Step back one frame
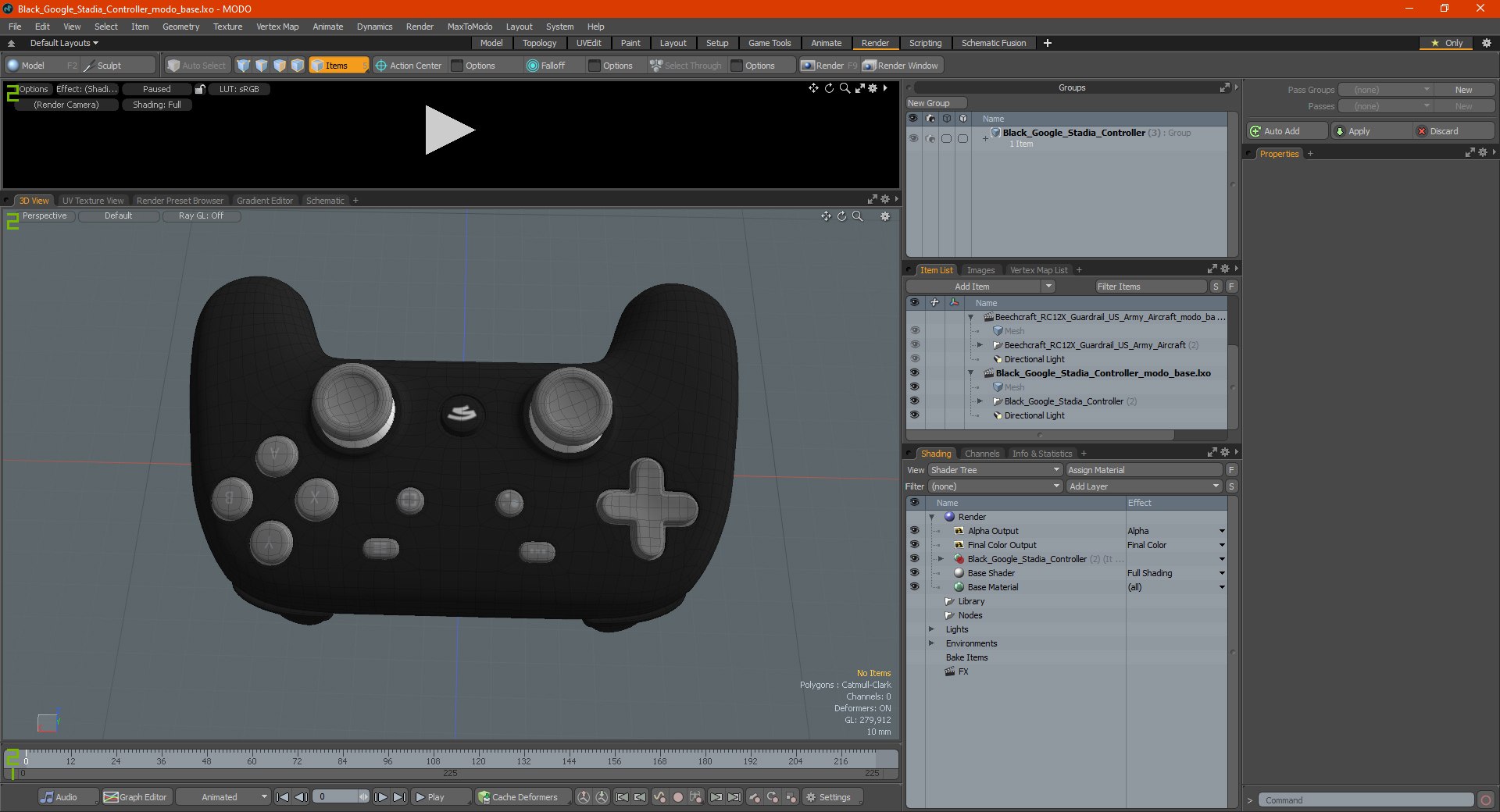Viewport: 1500px width, 812px height. [301, 797]
